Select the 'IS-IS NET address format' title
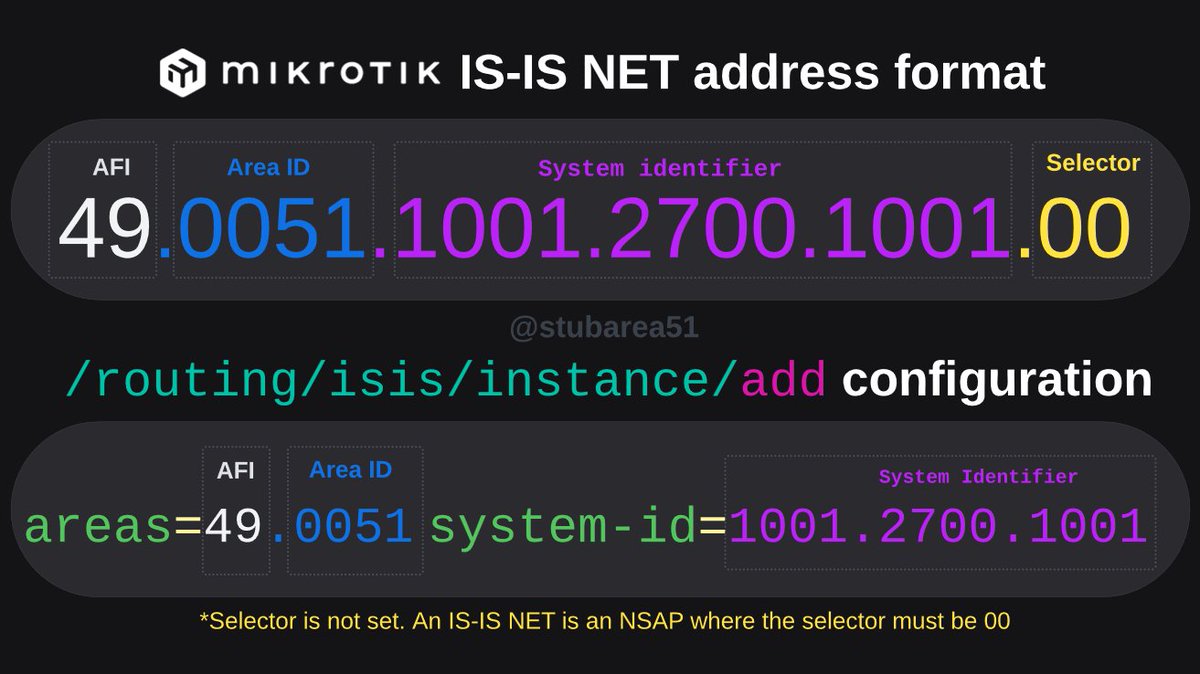Viewport: 1200px width, 674px height. pyautogui.click(x=753, y=74)
